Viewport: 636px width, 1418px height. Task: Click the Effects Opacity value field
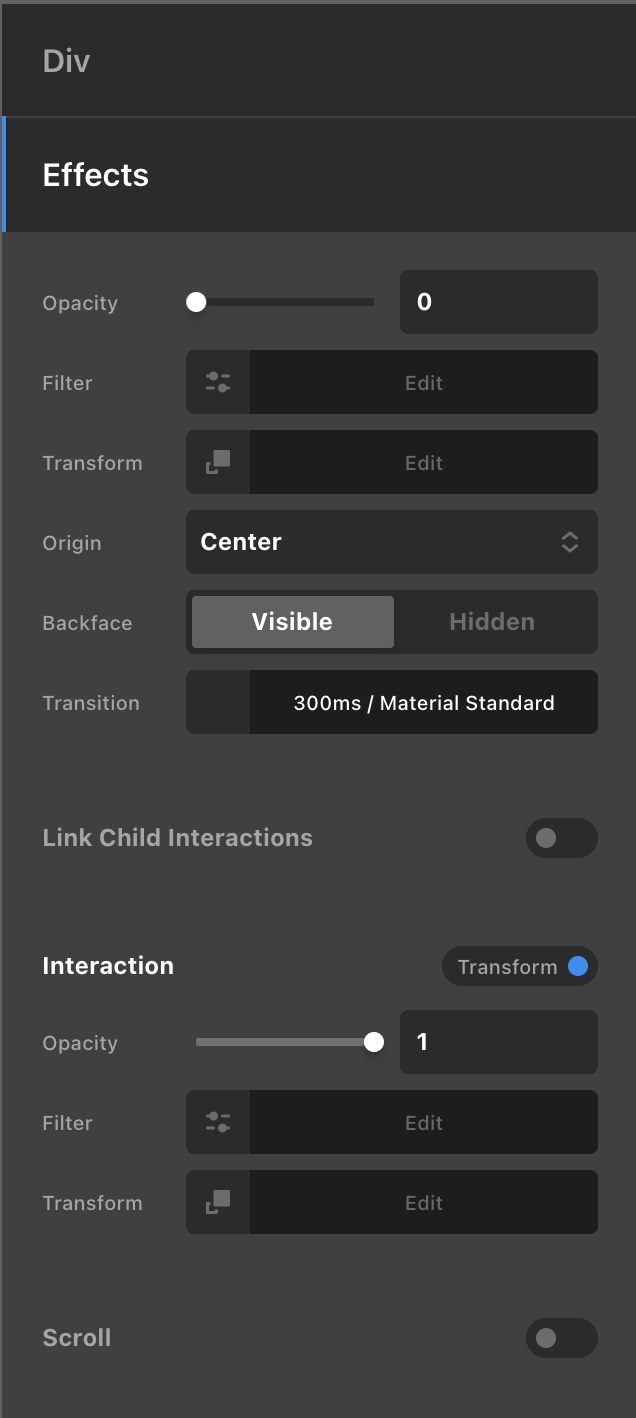498,302
